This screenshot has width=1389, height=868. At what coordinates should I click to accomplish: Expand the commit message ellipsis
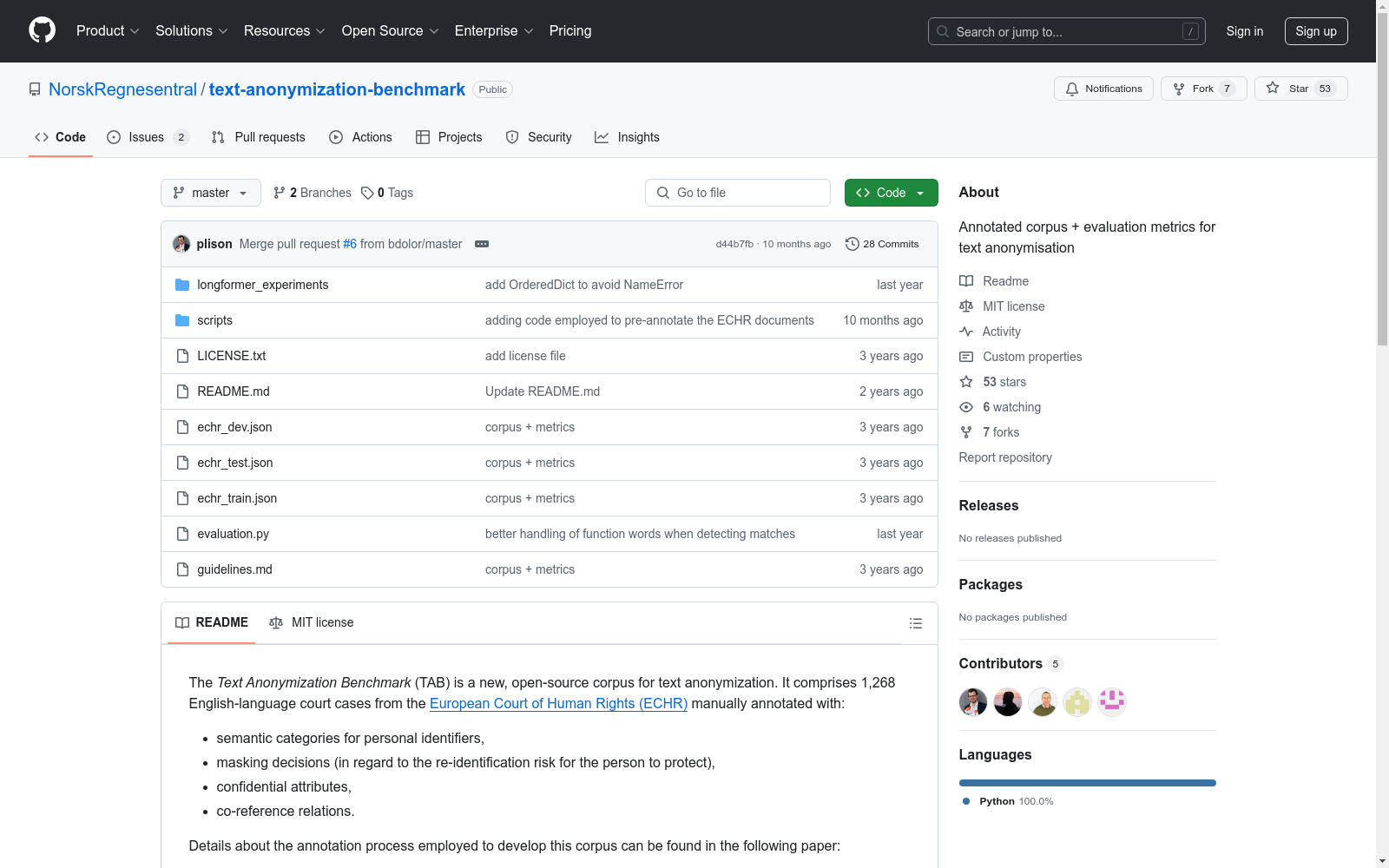482,244
